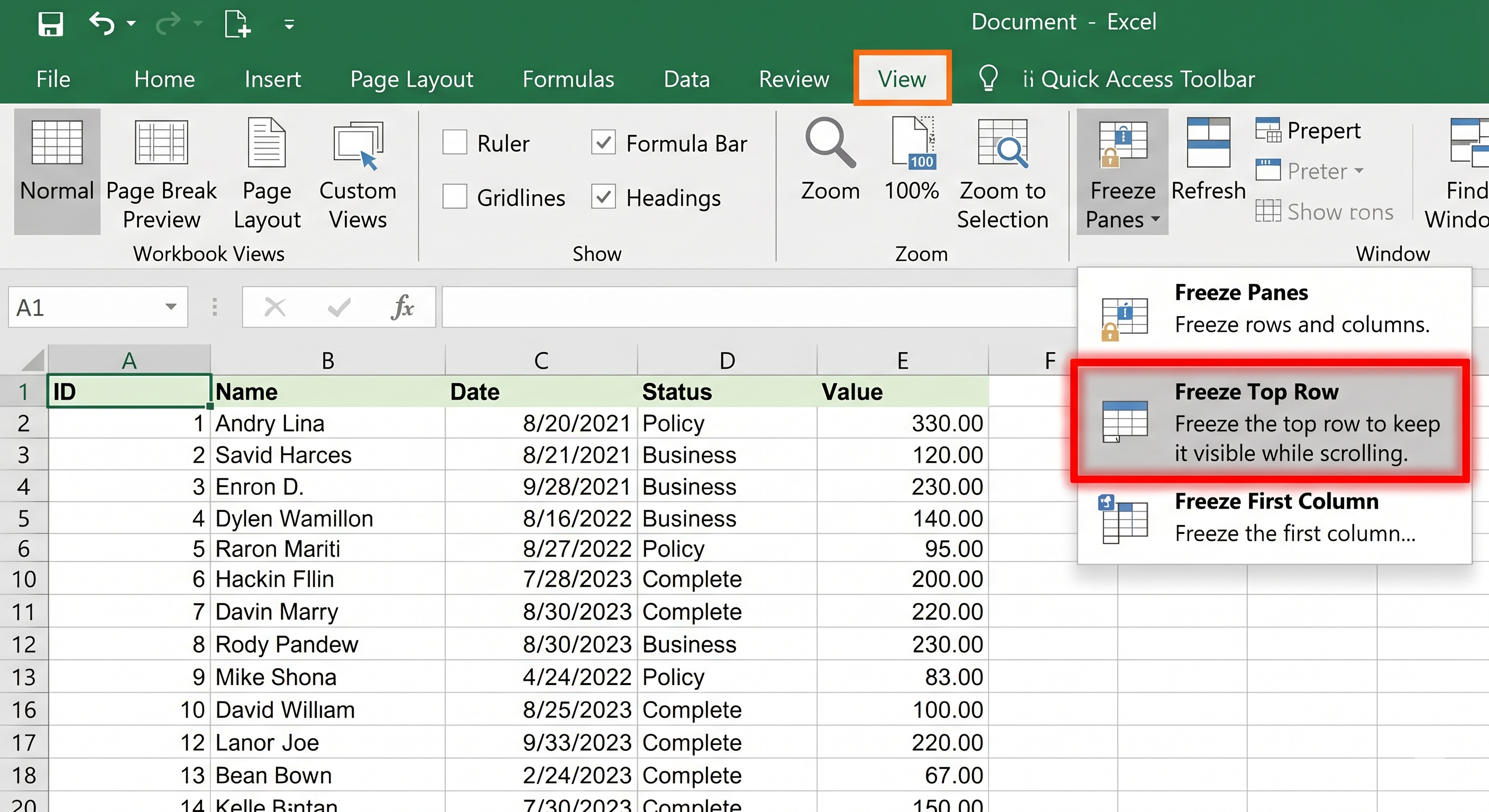Screen dimensions: 1489x812
Task: Open Page Break Preview view
Action: point(161,173)
